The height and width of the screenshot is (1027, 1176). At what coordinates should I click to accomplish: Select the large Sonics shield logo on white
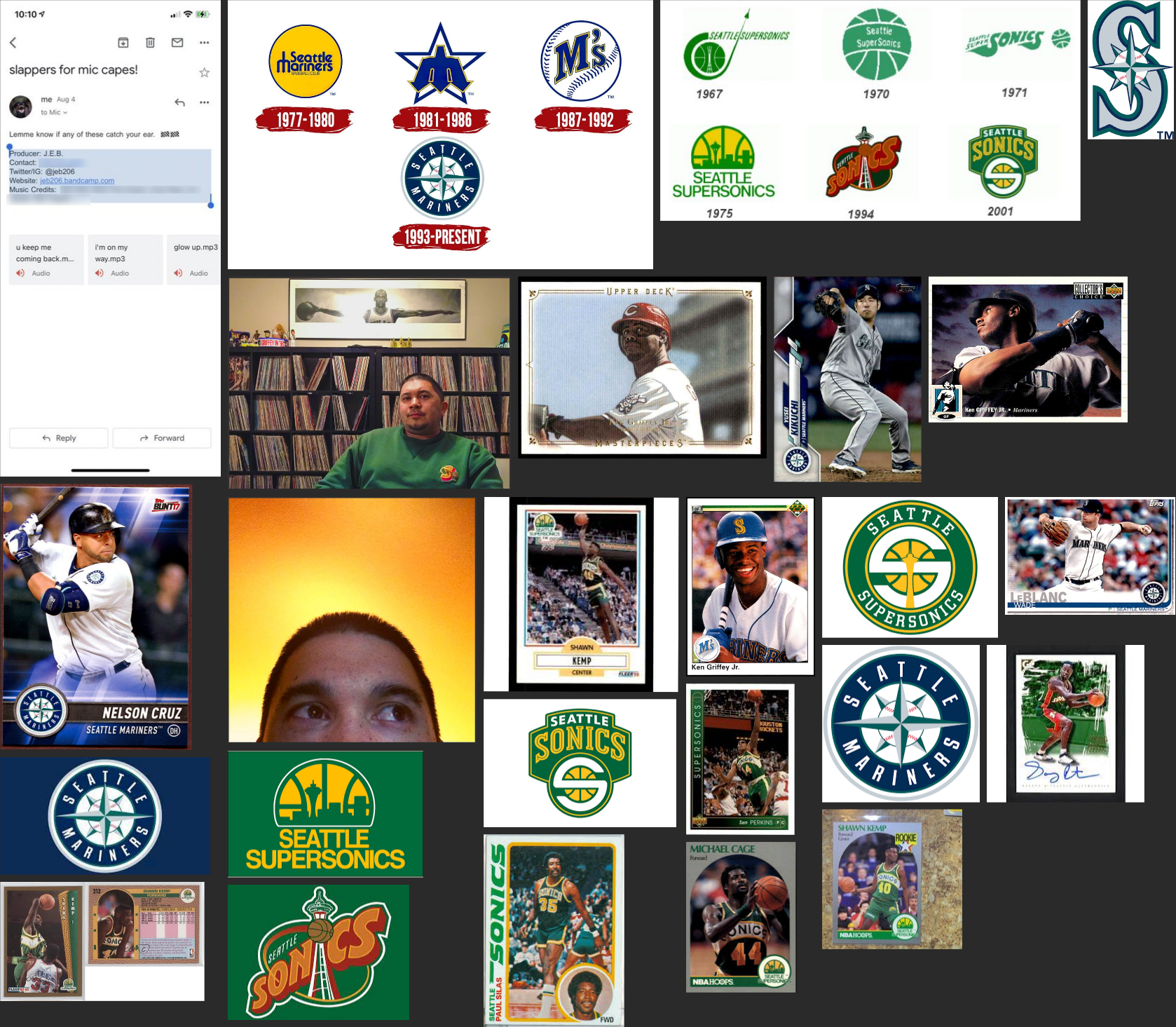pos(580,763)
